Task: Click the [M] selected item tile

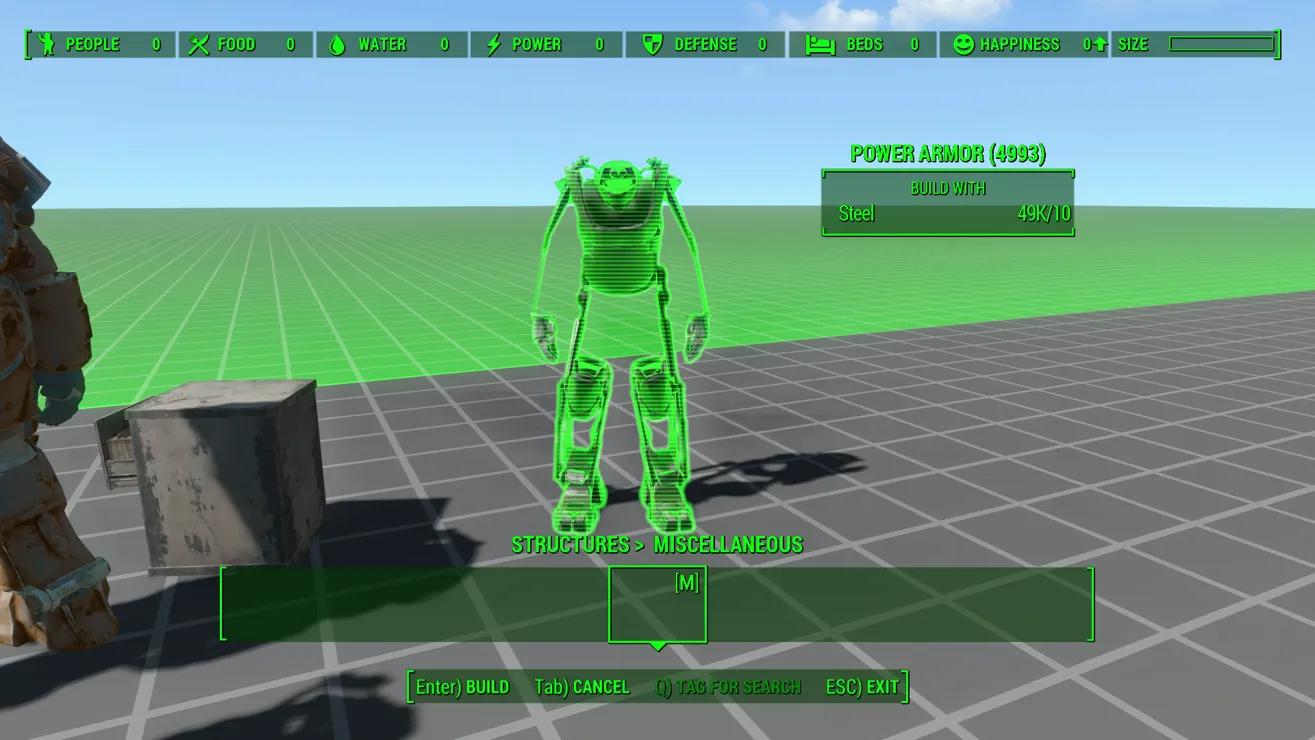Action: click(657, 604)
